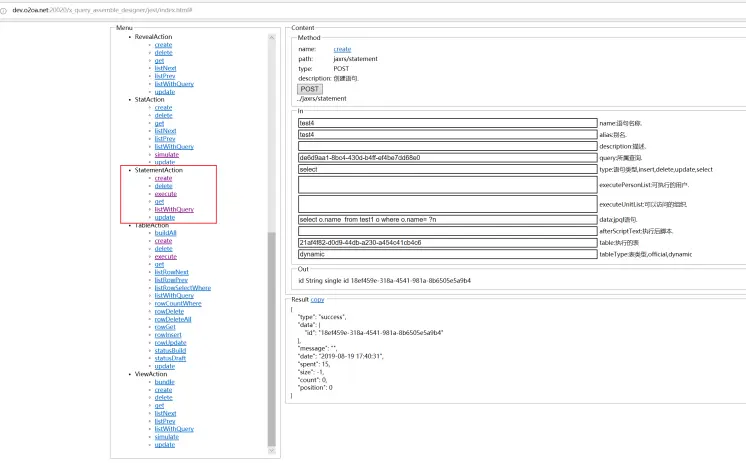Open the bundle link under ViewAction

[165, 382]
